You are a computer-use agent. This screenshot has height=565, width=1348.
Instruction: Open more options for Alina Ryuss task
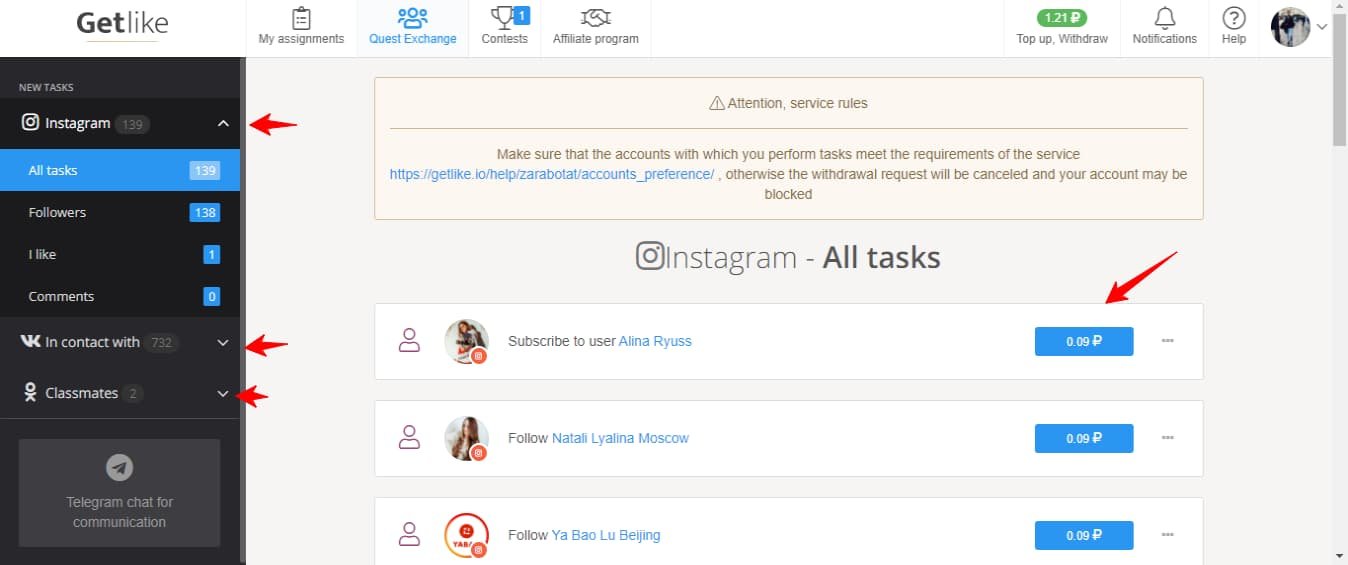pyautogui.click(x=1167, y=341)
